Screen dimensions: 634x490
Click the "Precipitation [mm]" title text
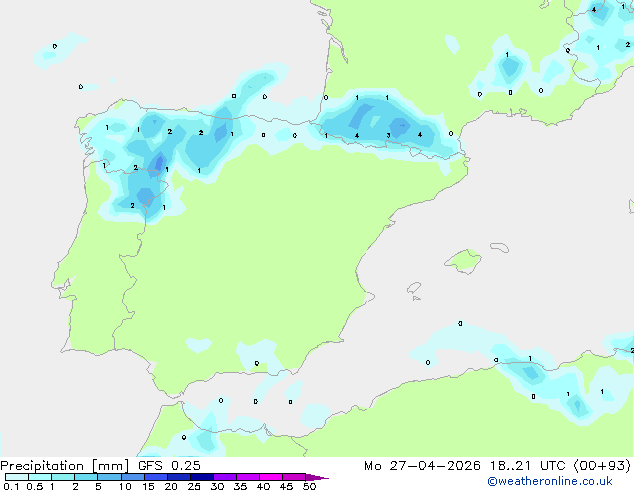pyautogui.click(x=64, y=466)
